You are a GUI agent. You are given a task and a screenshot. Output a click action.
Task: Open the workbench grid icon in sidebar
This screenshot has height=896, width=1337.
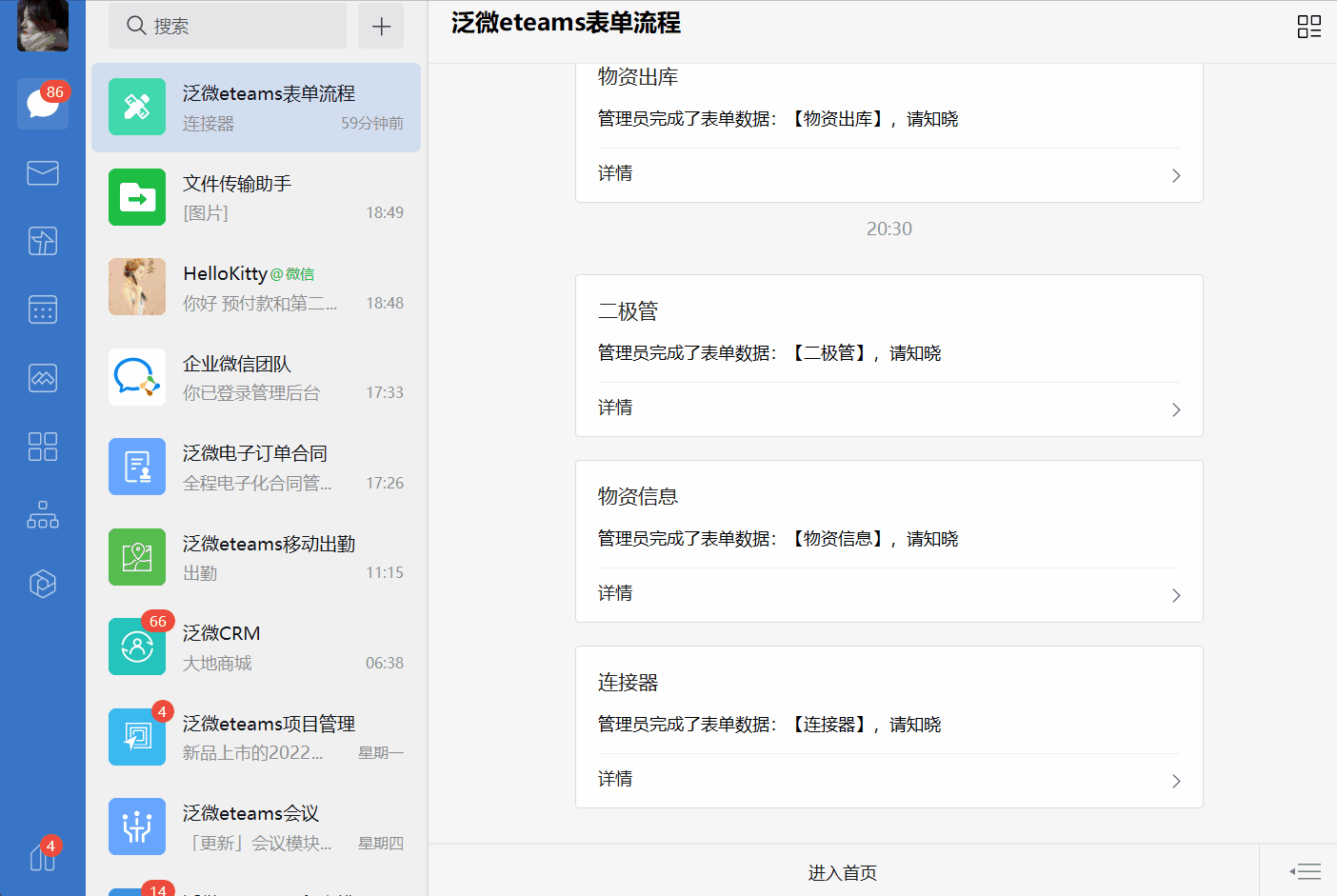tap(43, 447)
